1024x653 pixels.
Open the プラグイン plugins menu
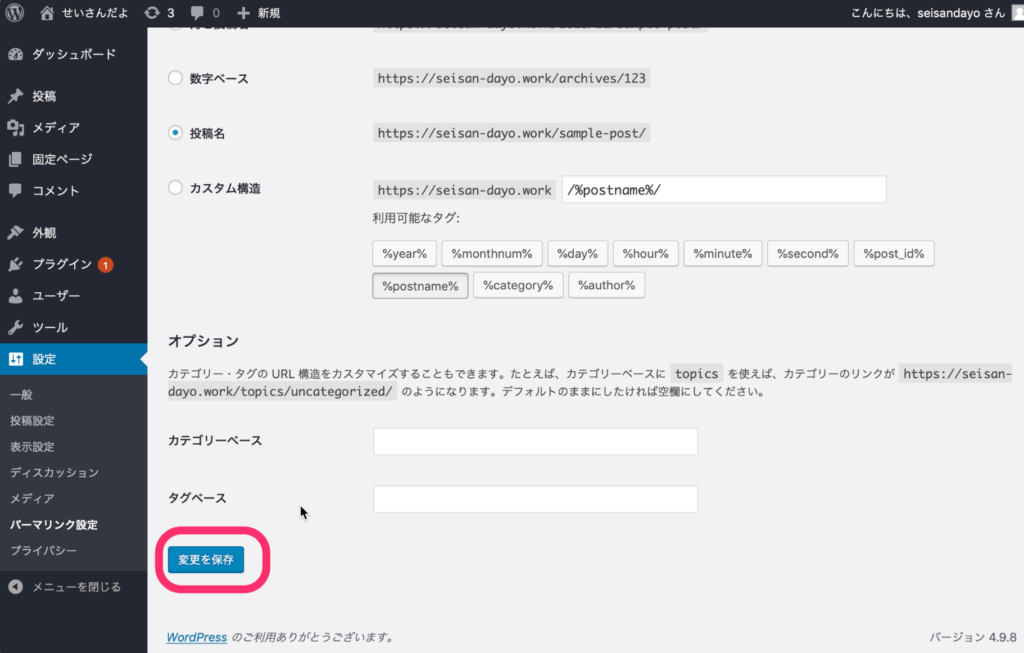click(x=62, y=265)
